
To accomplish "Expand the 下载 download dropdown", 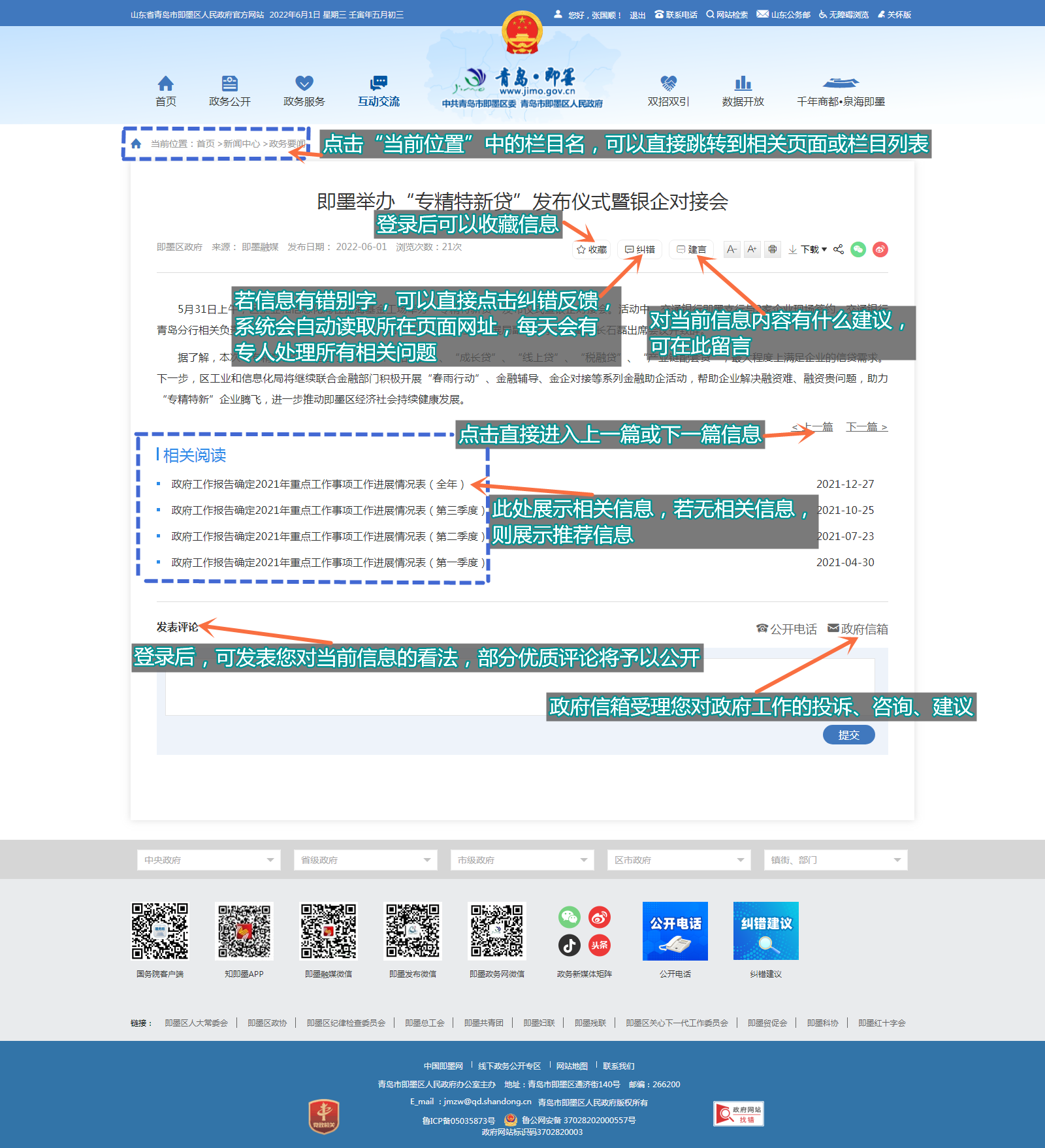I will 808,249.
